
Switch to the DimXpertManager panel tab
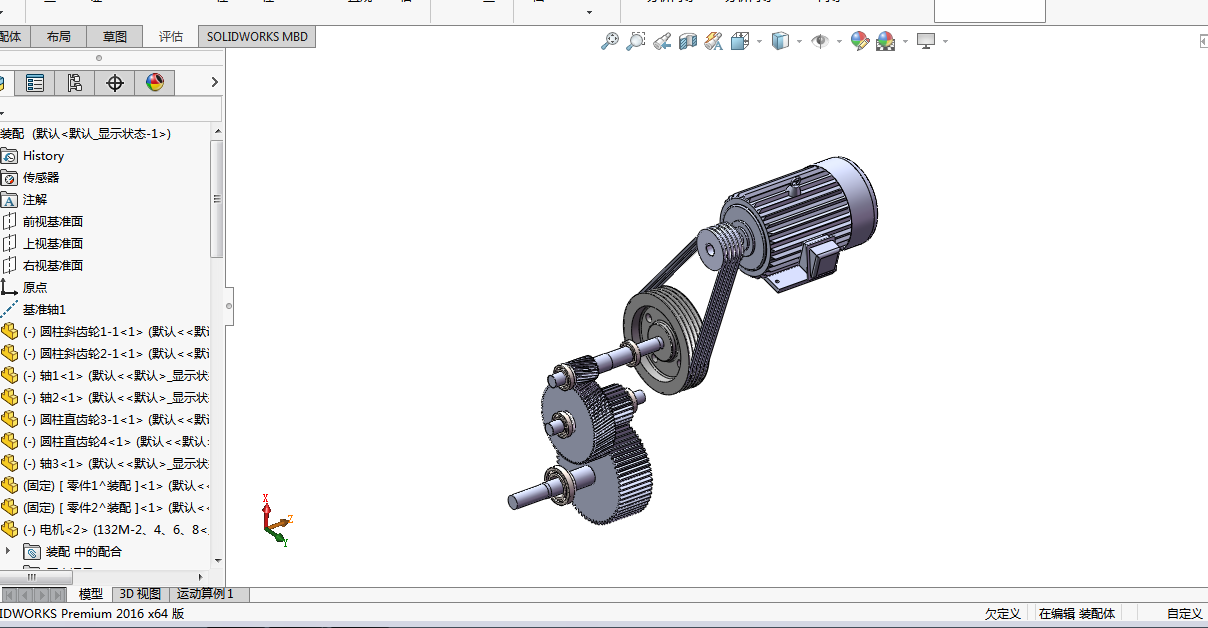tap(115, 83)
